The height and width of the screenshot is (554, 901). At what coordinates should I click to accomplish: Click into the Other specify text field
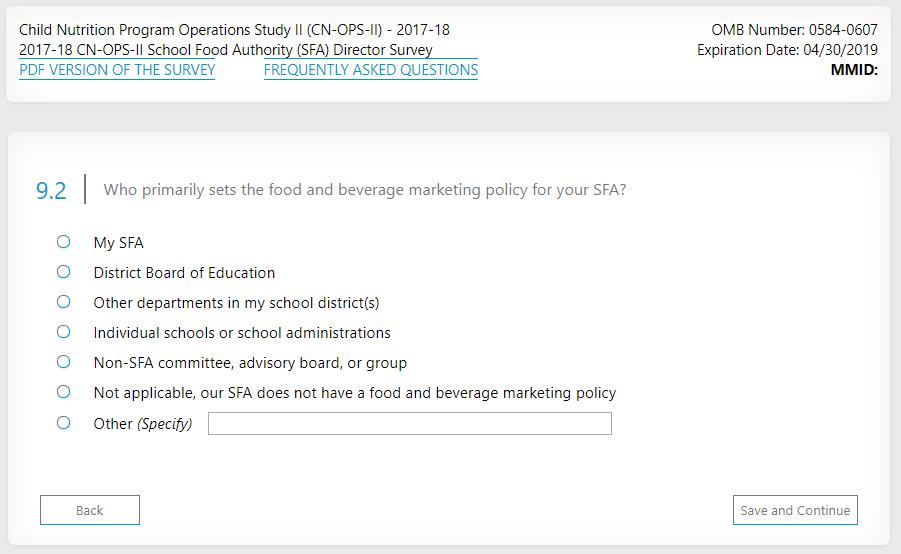point(410,424)
